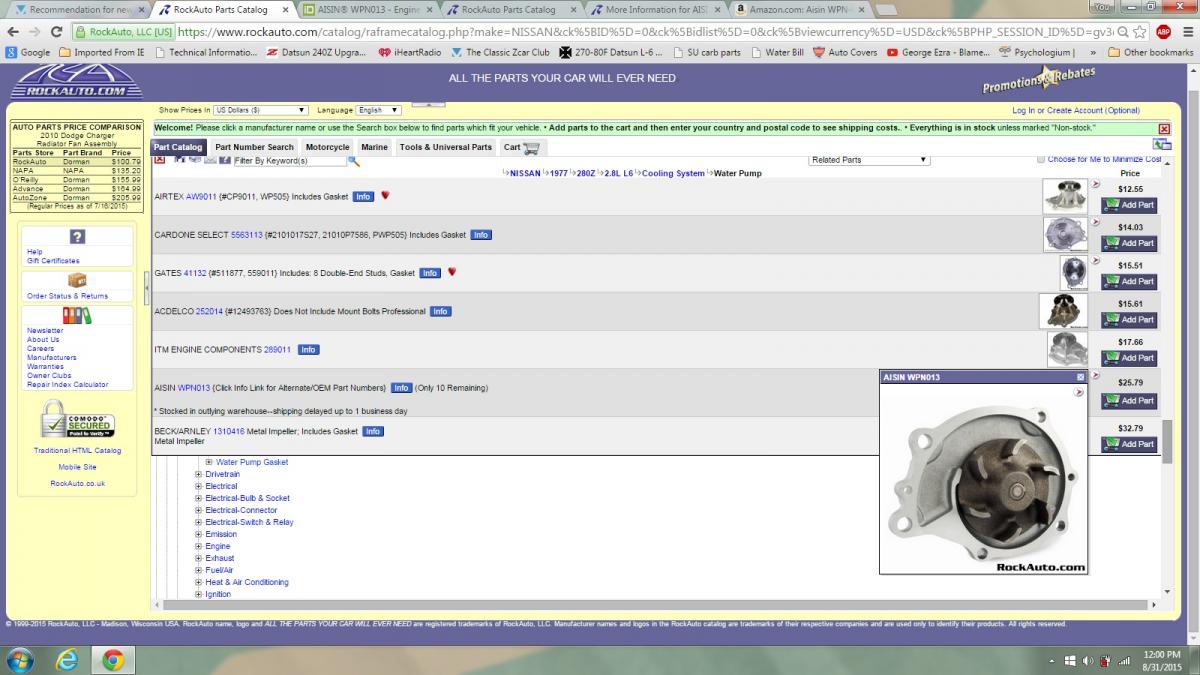Click the Comodo Secured padlock badge
The height and width of the screenshot is (675, 1200).
click(x=77, y=418)
